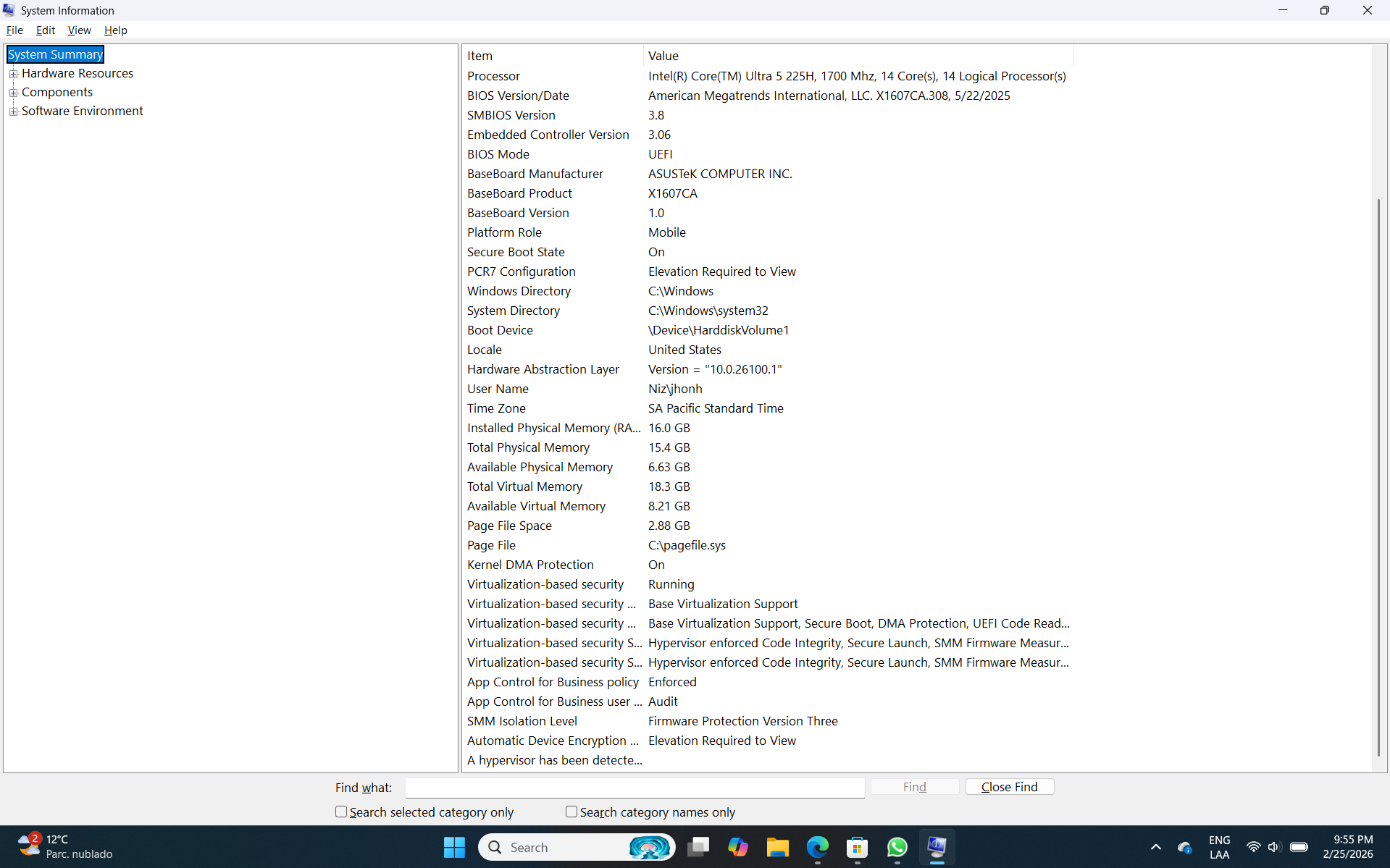Select the BIOS Mode row
This screenshot has height=868, width=1390.
coord(768,154)
